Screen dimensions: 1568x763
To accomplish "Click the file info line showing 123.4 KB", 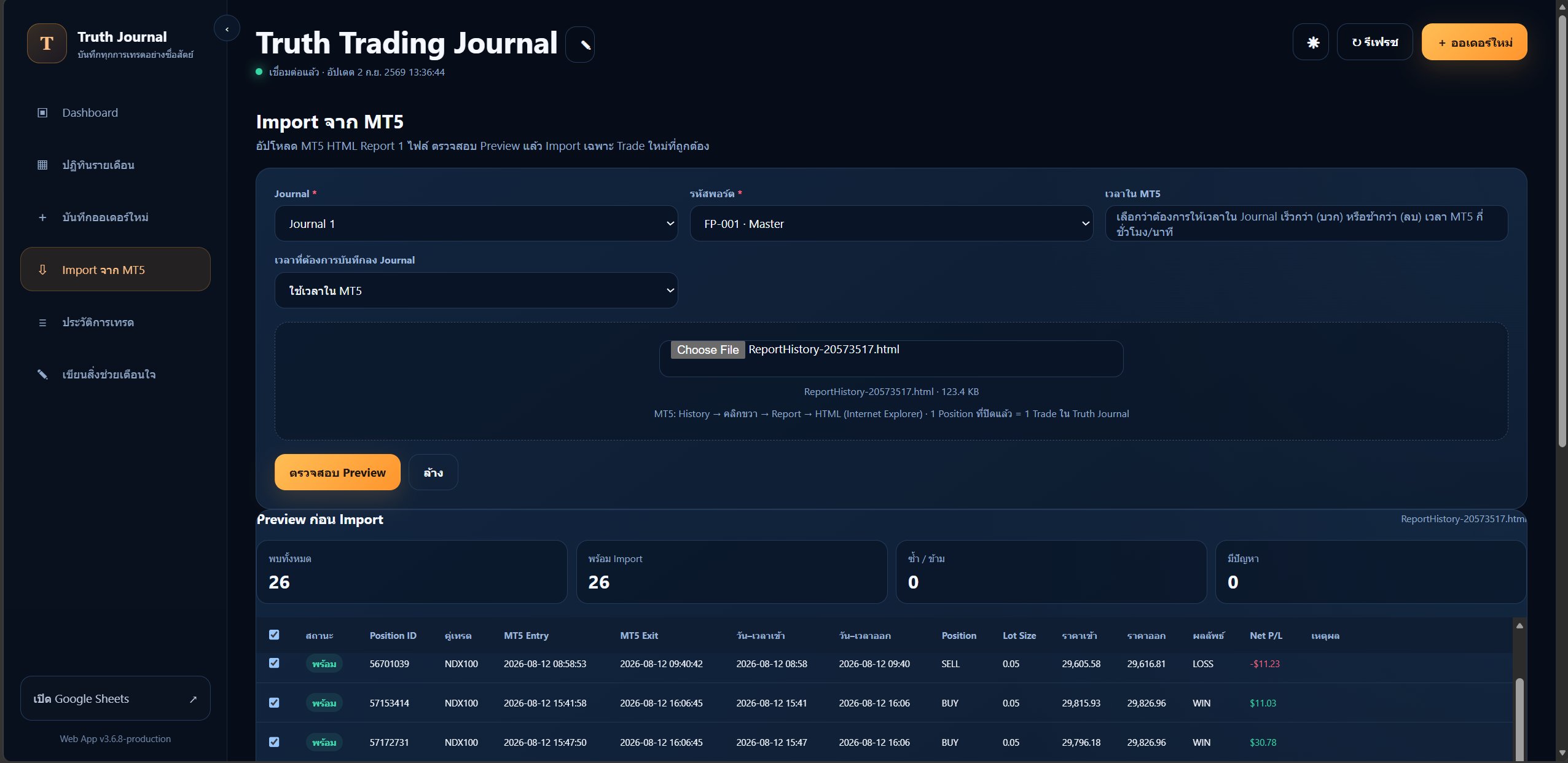I will pos(892,392).
